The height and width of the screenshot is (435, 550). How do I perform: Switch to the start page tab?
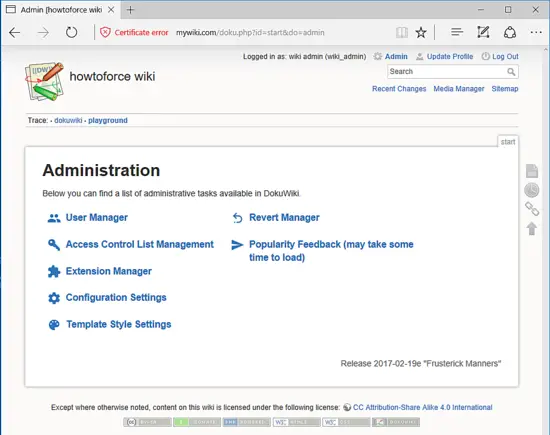508,142
